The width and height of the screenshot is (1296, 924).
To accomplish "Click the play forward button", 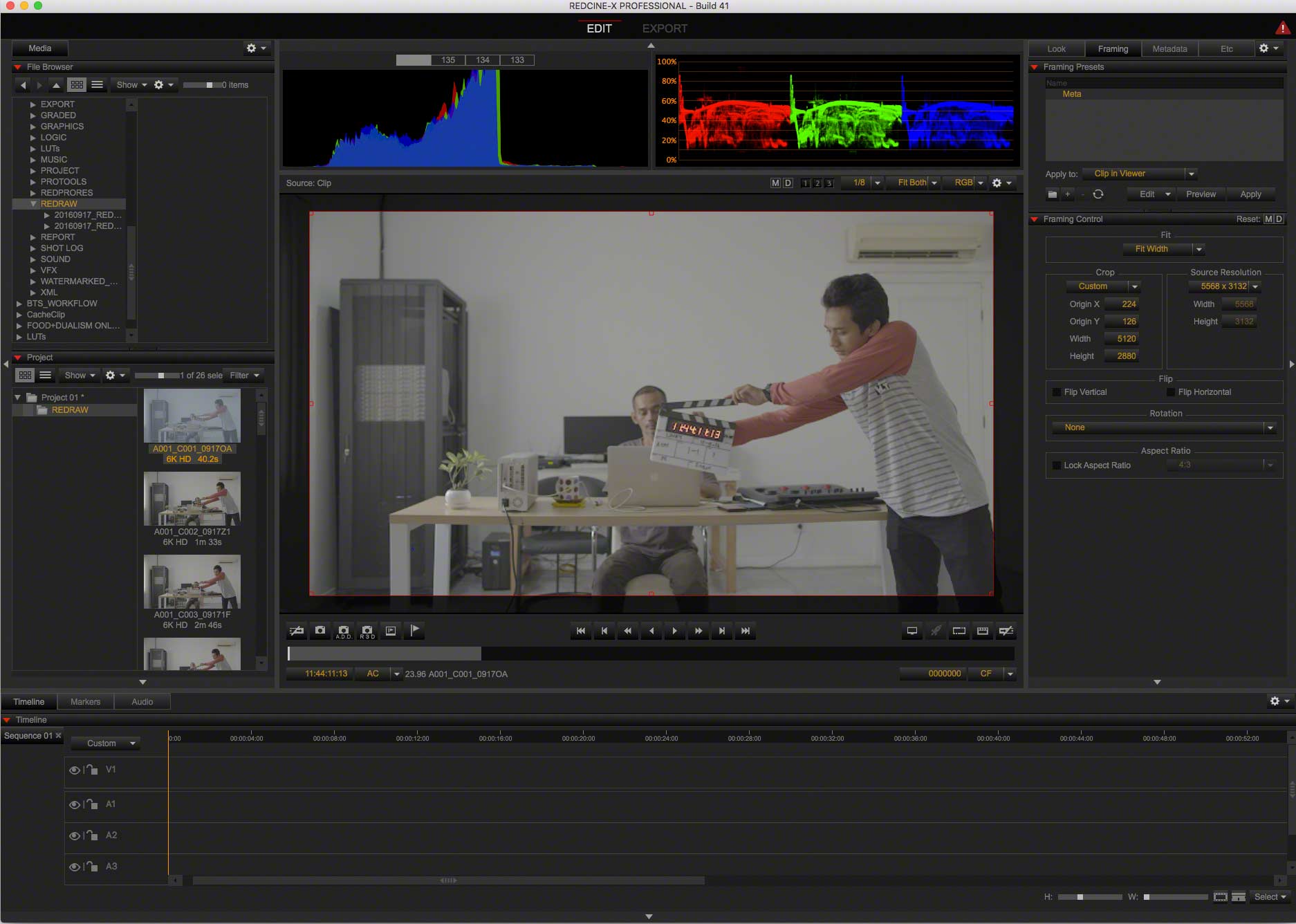I will (674, 631).
